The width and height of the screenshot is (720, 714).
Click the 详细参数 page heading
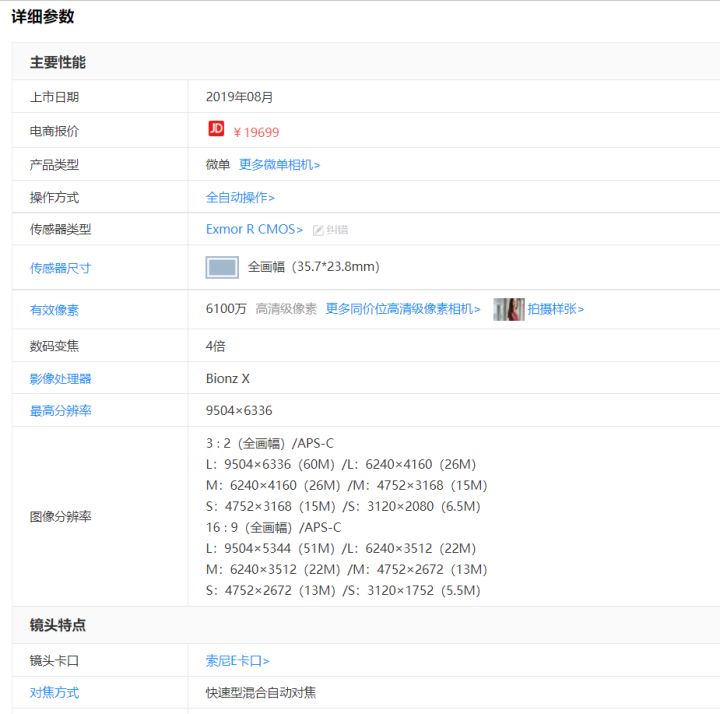point(43,17)
